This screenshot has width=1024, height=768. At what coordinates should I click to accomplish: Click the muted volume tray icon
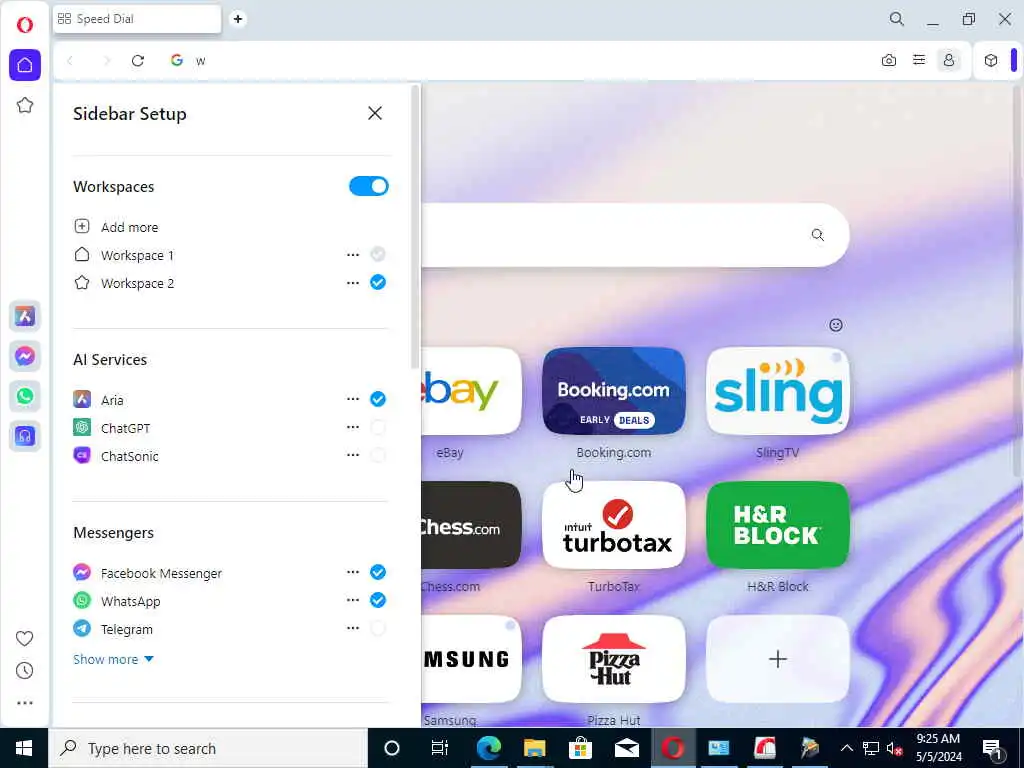click(x=894, y=748)
